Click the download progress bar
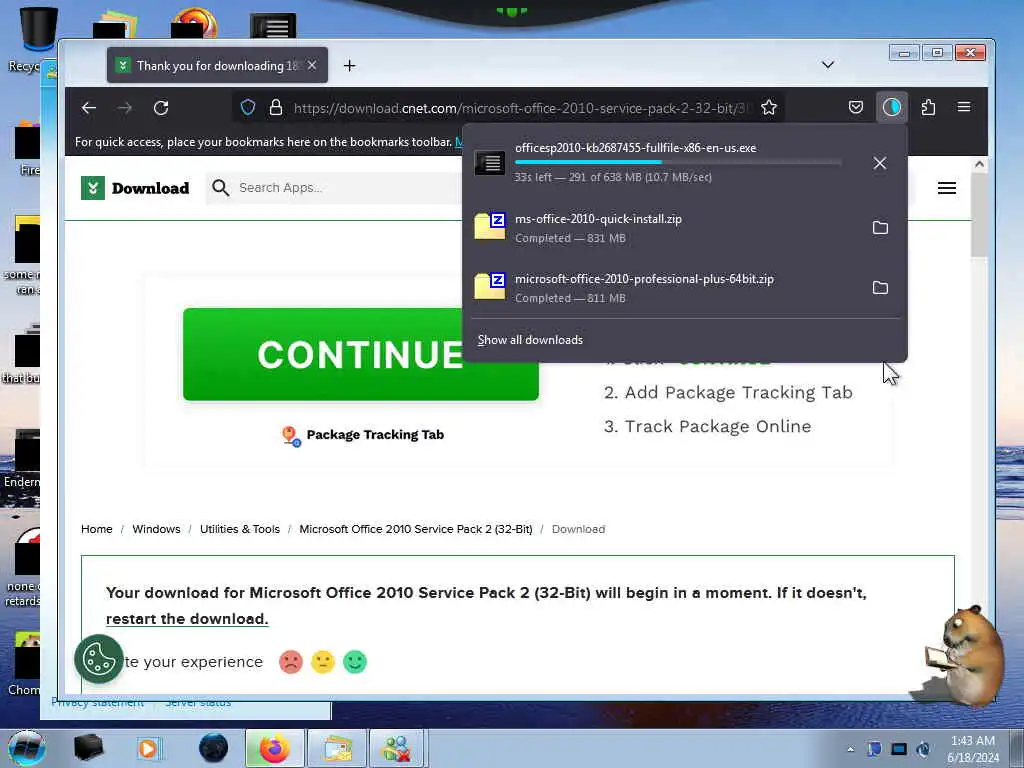The image size is (1024, 768). (x=678, y=162)
